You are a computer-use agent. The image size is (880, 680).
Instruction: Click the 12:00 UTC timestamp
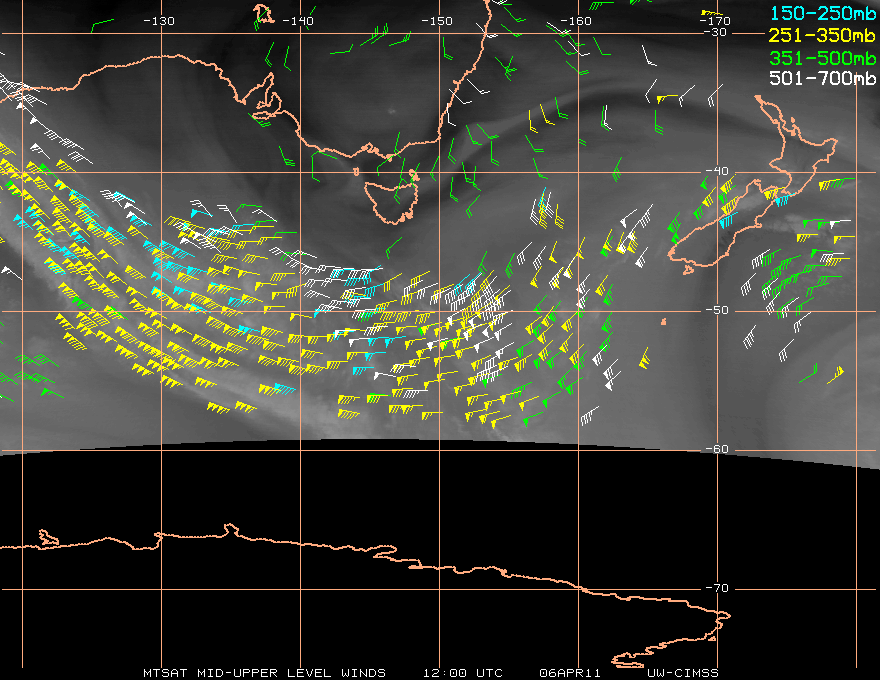tap(462, 673)
